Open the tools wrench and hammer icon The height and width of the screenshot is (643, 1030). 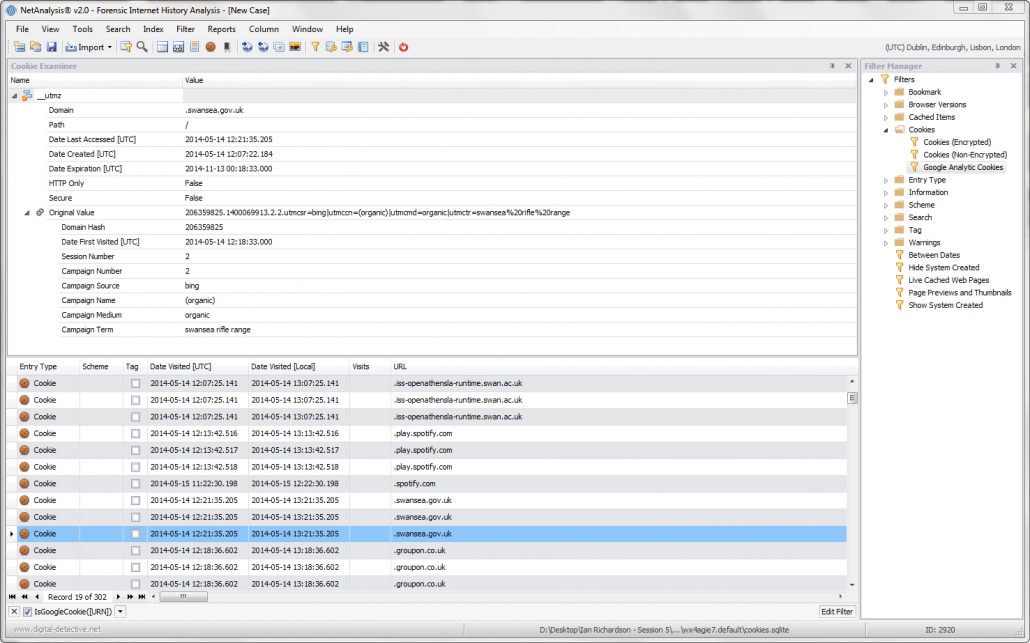(x=382, y=47)
